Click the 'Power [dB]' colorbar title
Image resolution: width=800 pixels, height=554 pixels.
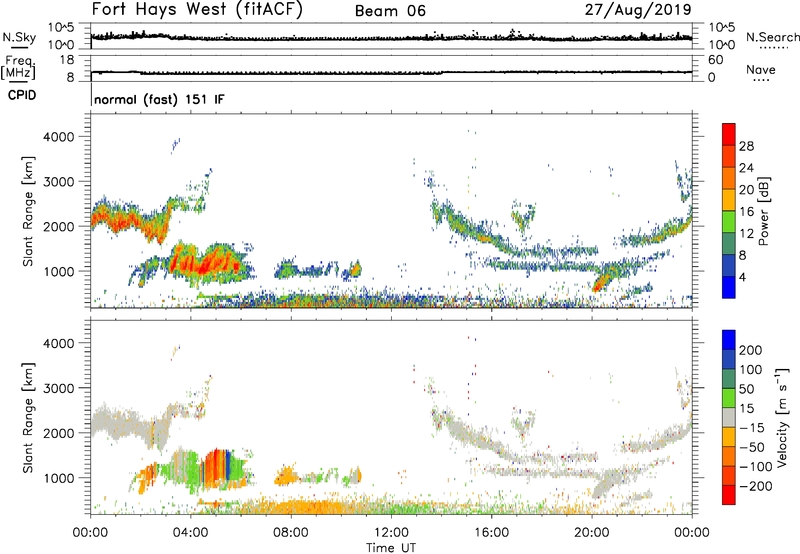point(763,211)
